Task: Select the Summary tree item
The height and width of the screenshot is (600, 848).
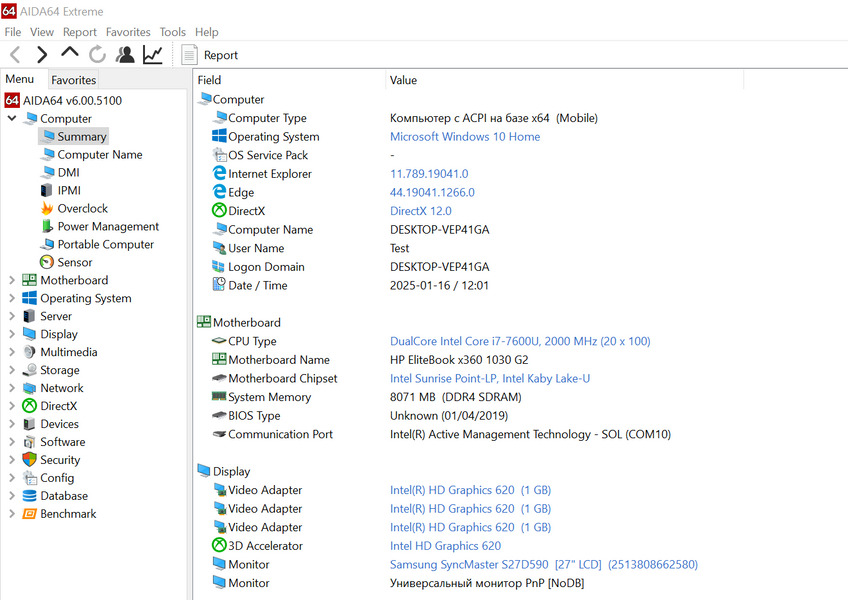Action: (x=74, y=136)
